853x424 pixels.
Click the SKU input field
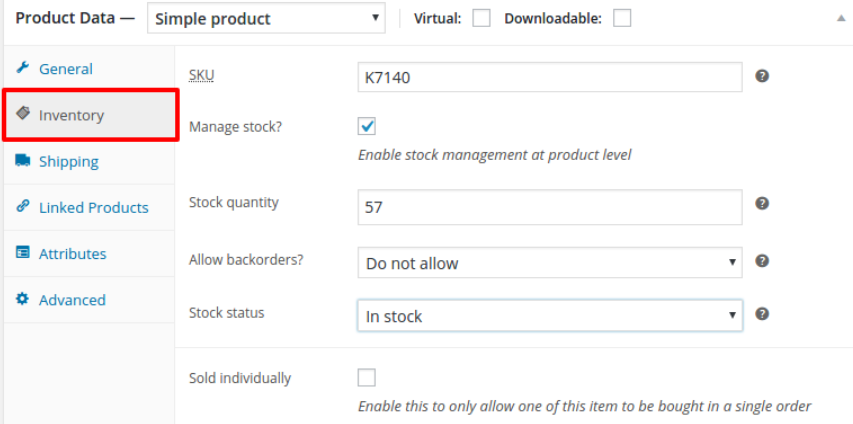(x=549, y=77)
